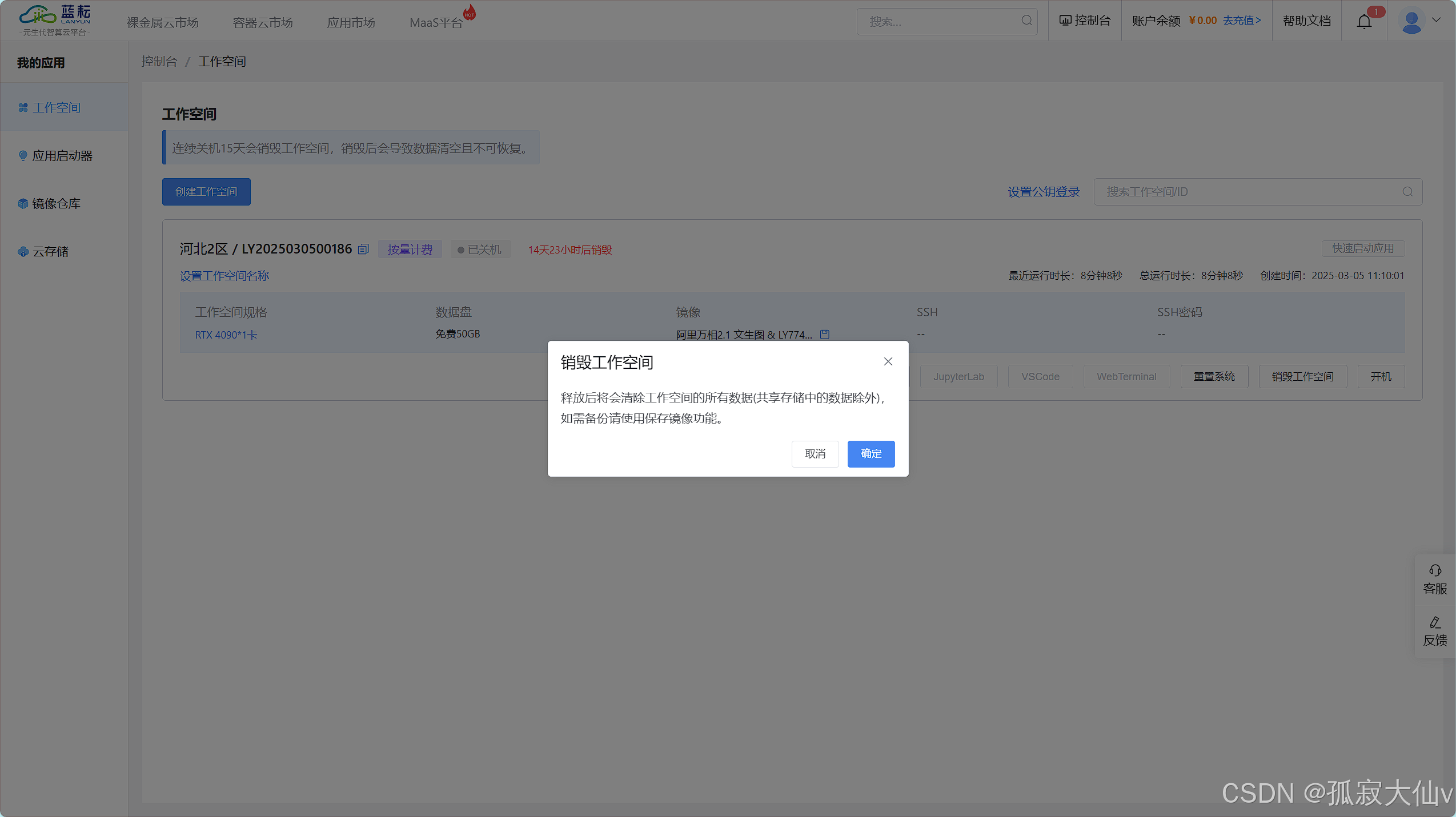
Task: Copy workspace ID LY2025030500186 icon
Action: [x=363, y=249]
